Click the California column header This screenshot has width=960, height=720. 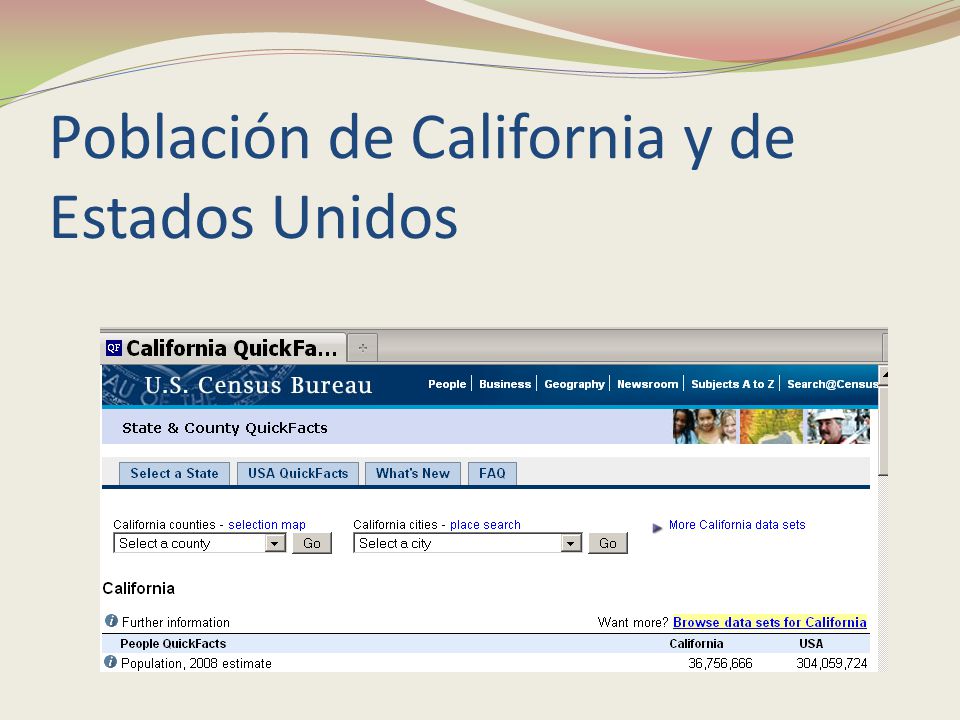(x=696, y=643)
